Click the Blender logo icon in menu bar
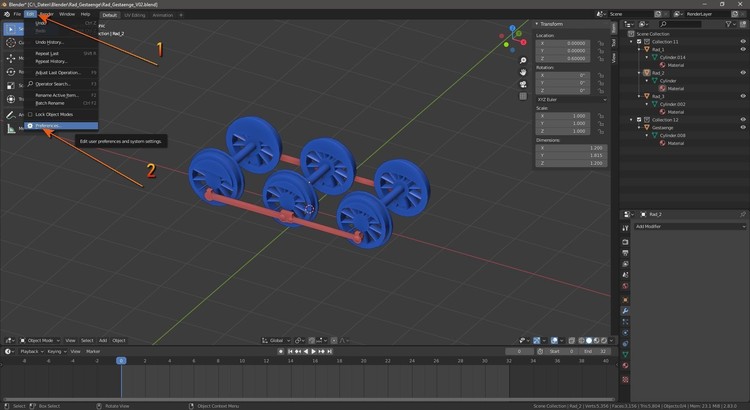The image size is (750, 410). click(7, 14)
